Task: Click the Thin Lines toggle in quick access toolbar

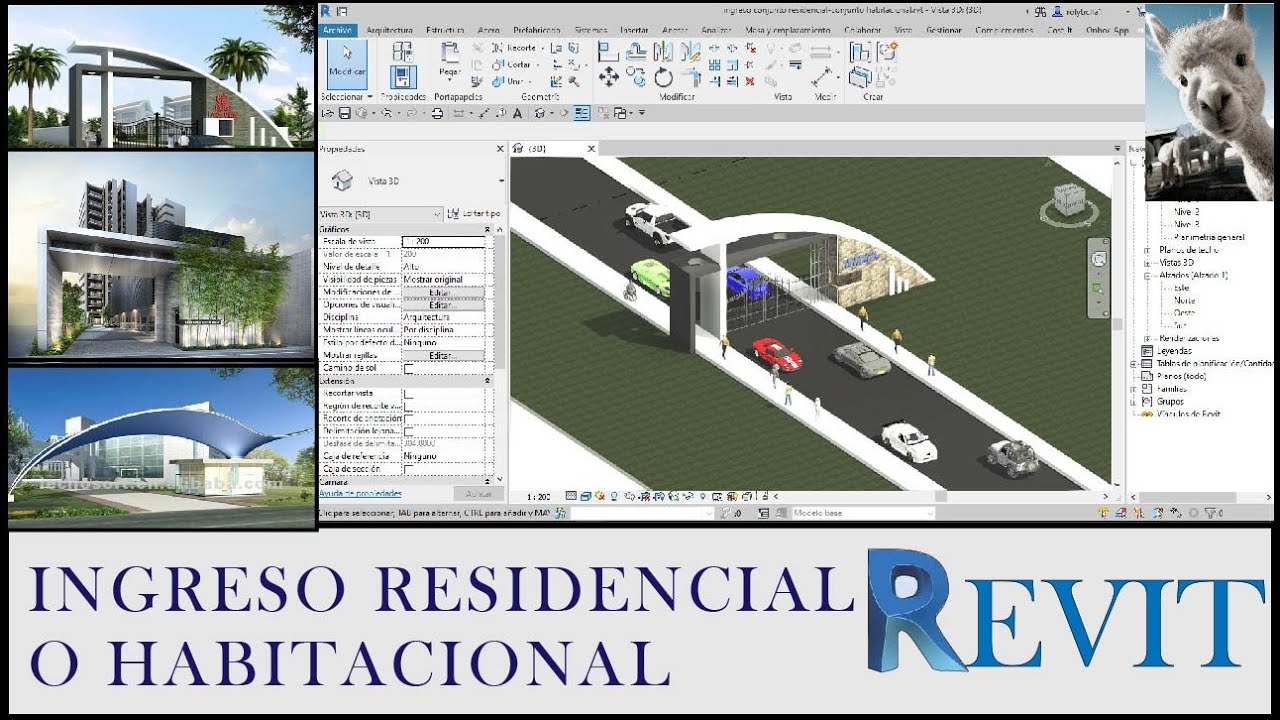Action: (582, 113)
